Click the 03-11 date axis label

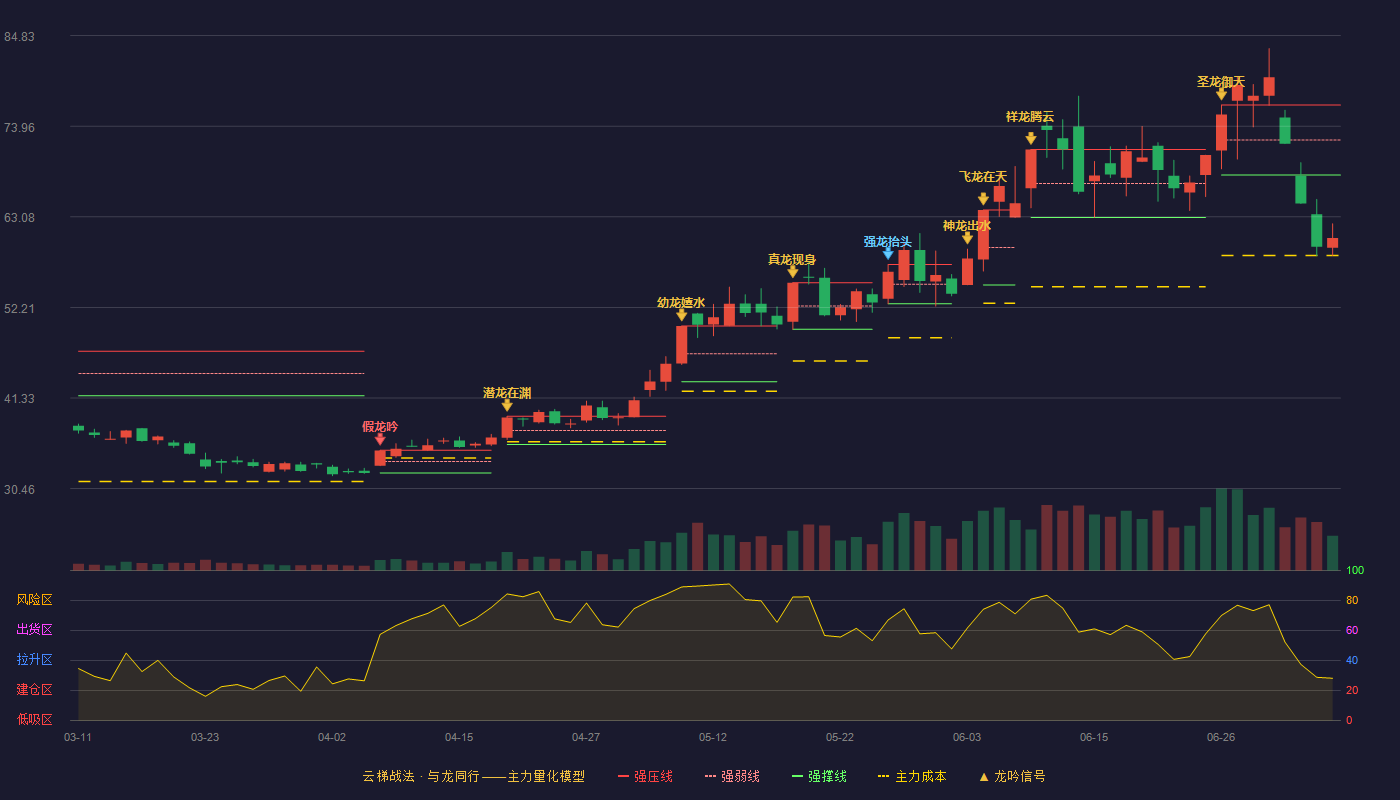pos(78,737)
